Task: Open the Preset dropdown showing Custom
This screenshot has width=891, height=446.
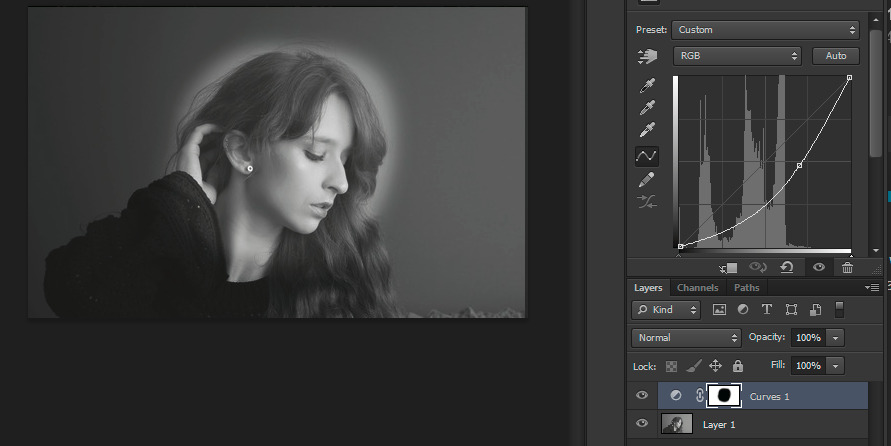Action: coord(765,30)
